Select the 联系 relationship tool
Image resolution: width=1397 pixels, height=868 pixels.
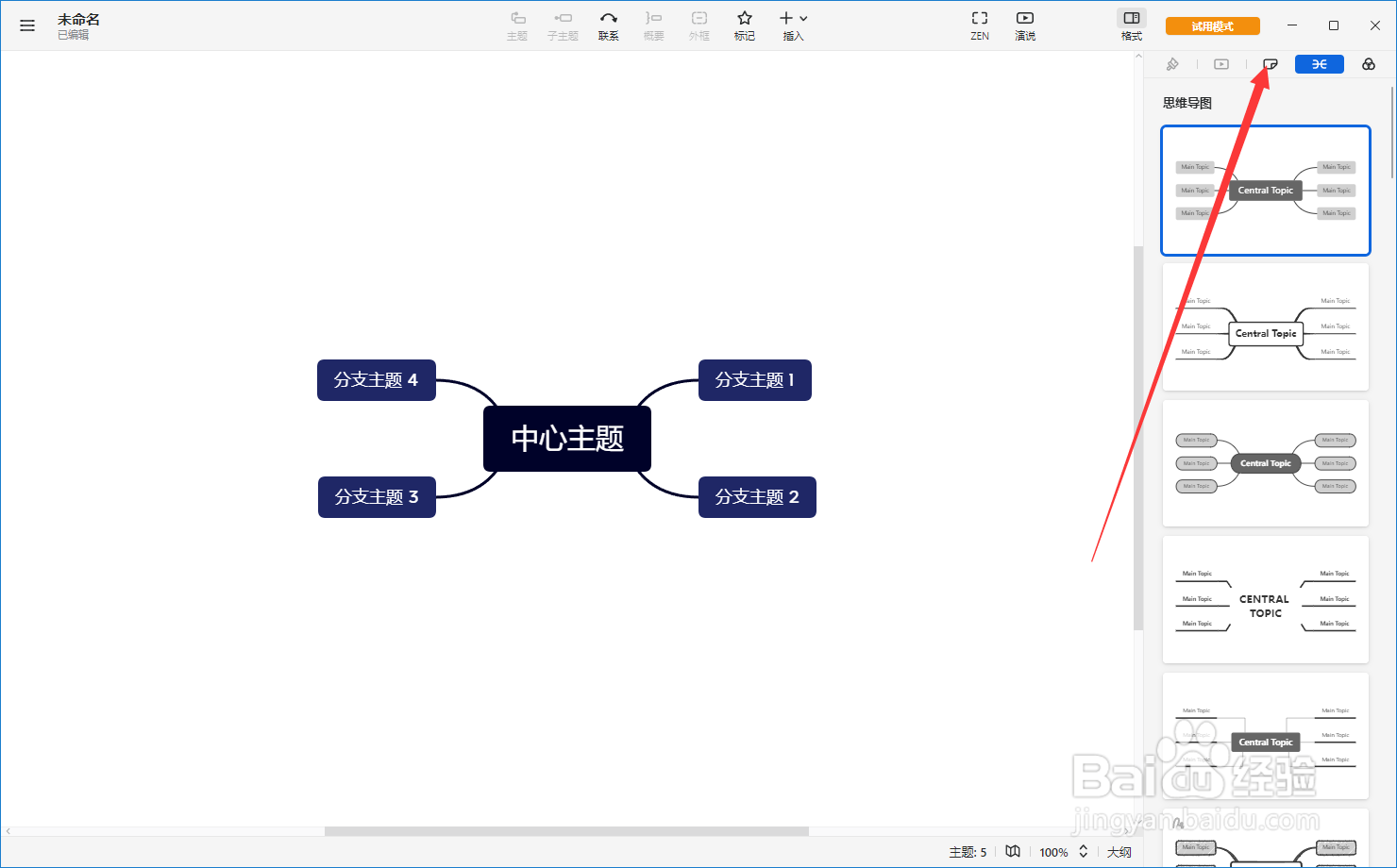609,25
